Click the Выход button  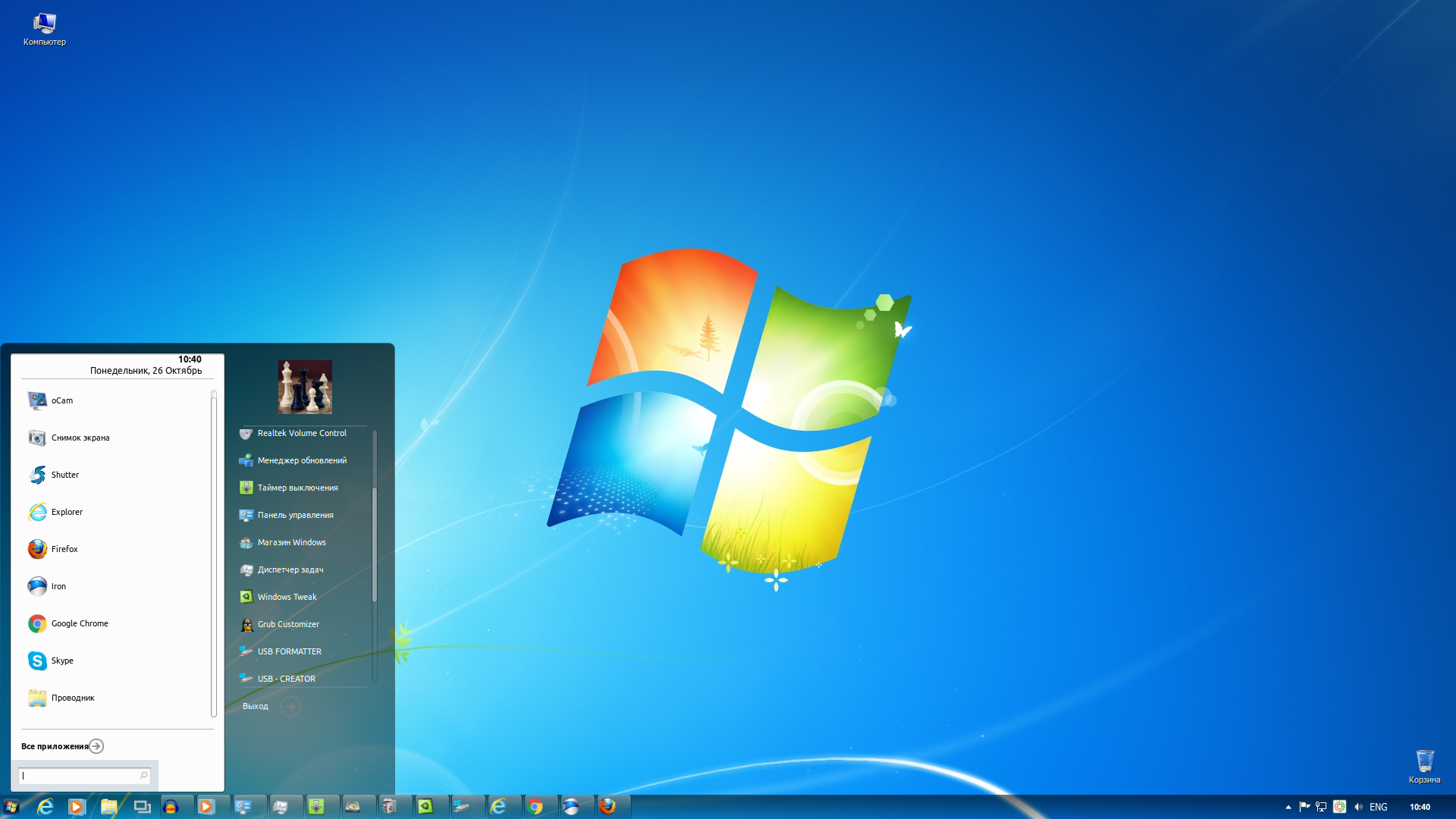coord(256,706)
